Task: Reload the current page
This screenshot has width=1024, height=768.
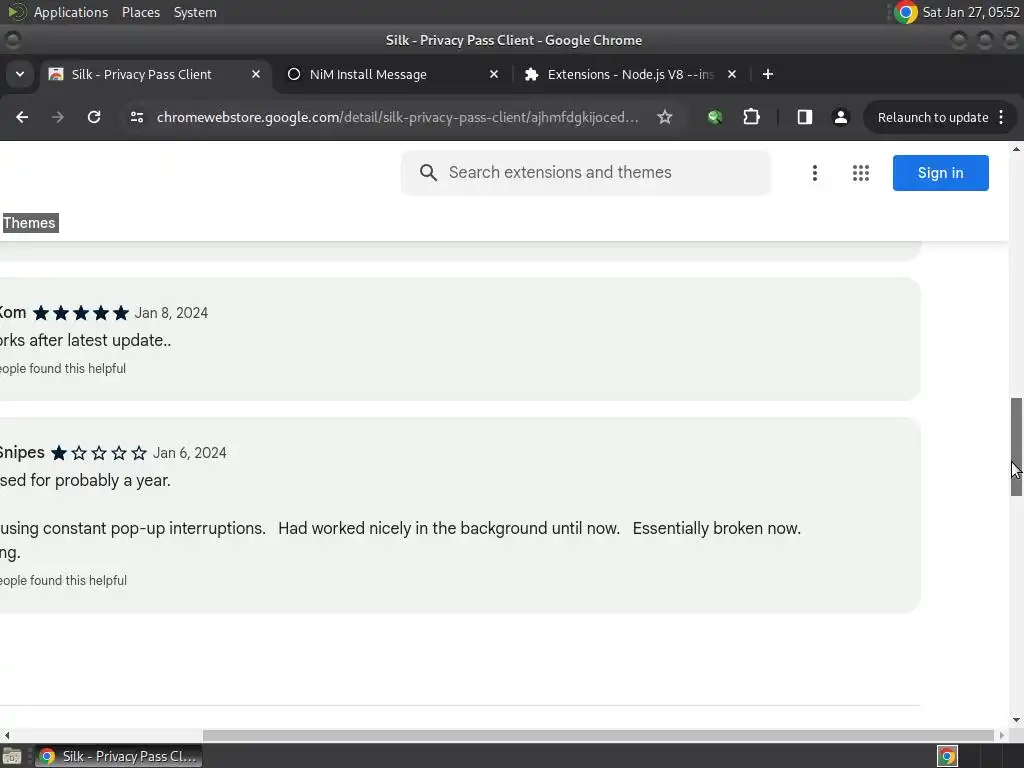Action: point(94,117)
